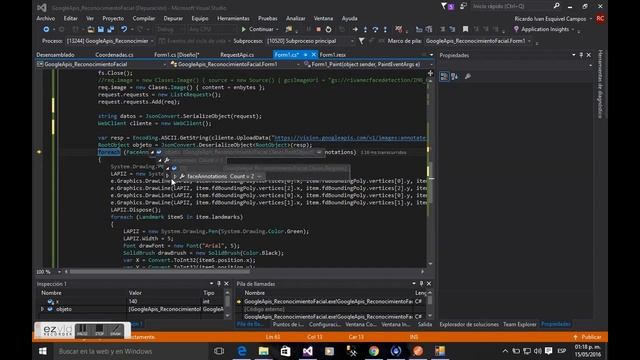This screenshot has height=360, width=640.
Task: Expand the faceAnnotations data tip entry
Action: (x=175, y=176)
